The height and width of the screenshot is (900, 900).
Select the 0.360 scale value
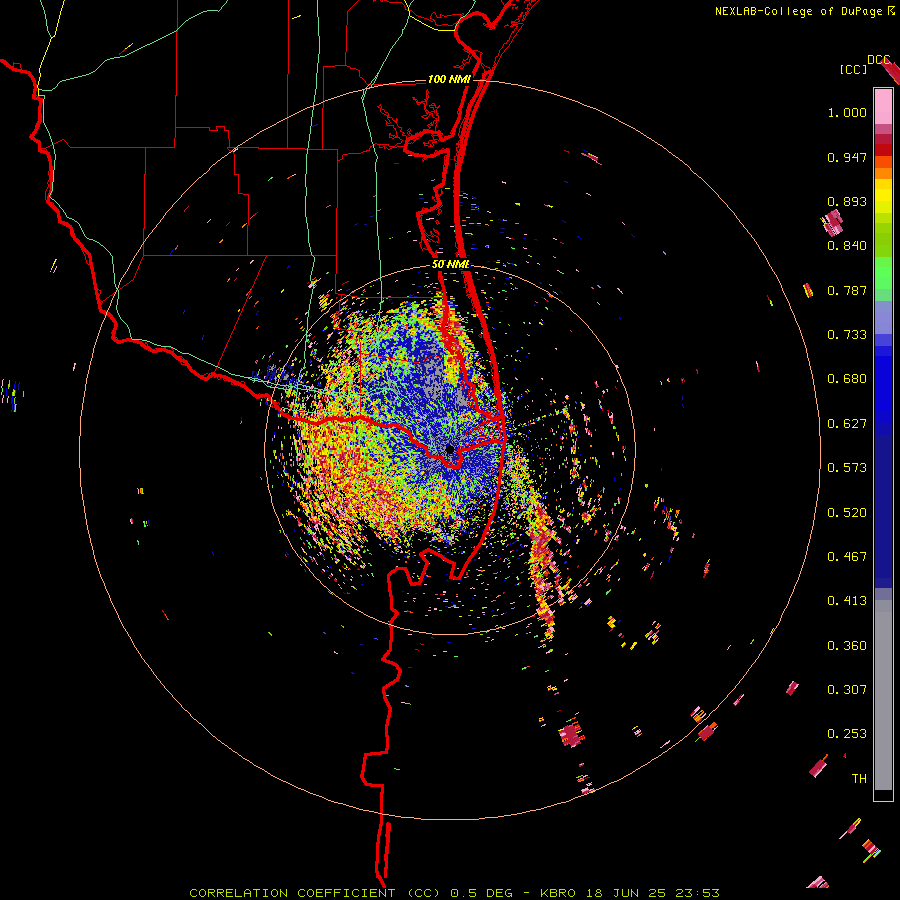pos(847,646)
